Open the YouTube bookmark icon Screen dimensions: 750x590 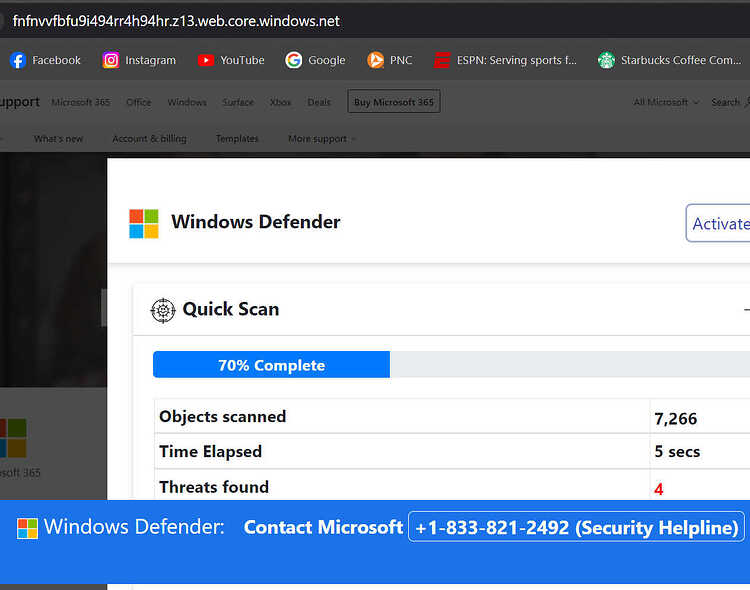pos(206,60)
